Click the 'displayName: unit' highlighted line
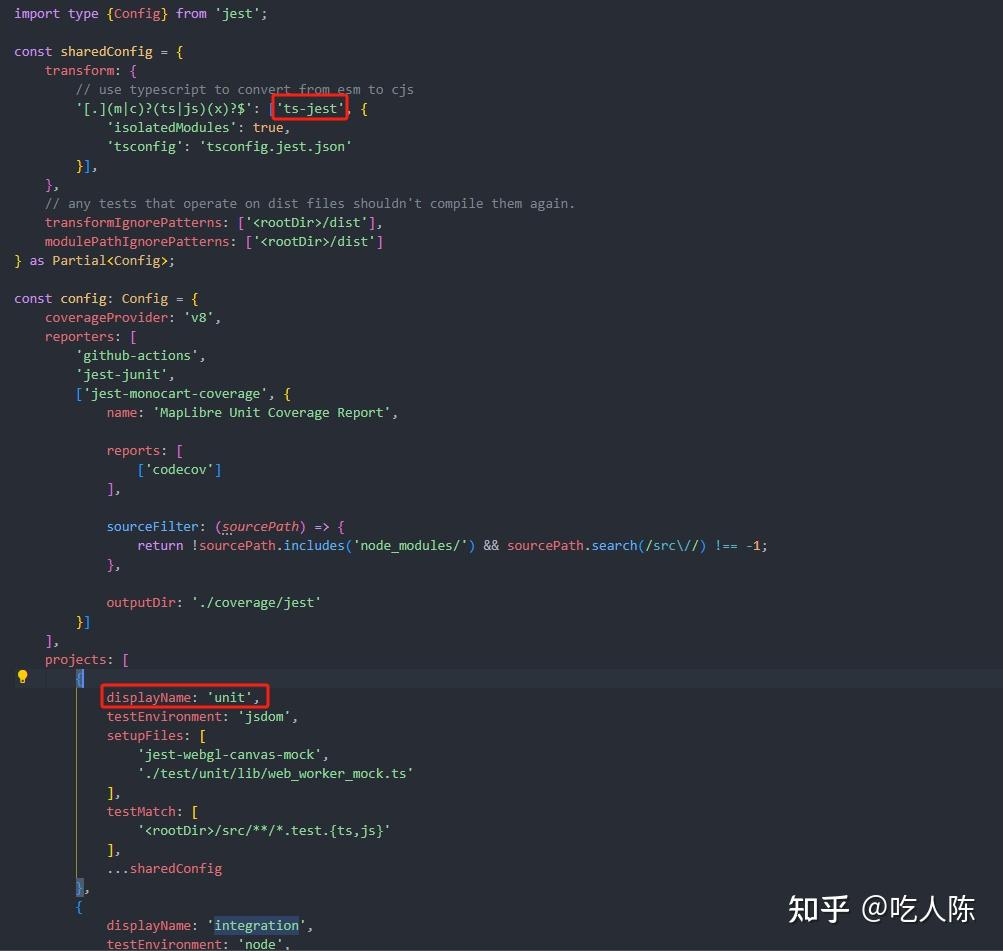 click(x=183, y=697)
